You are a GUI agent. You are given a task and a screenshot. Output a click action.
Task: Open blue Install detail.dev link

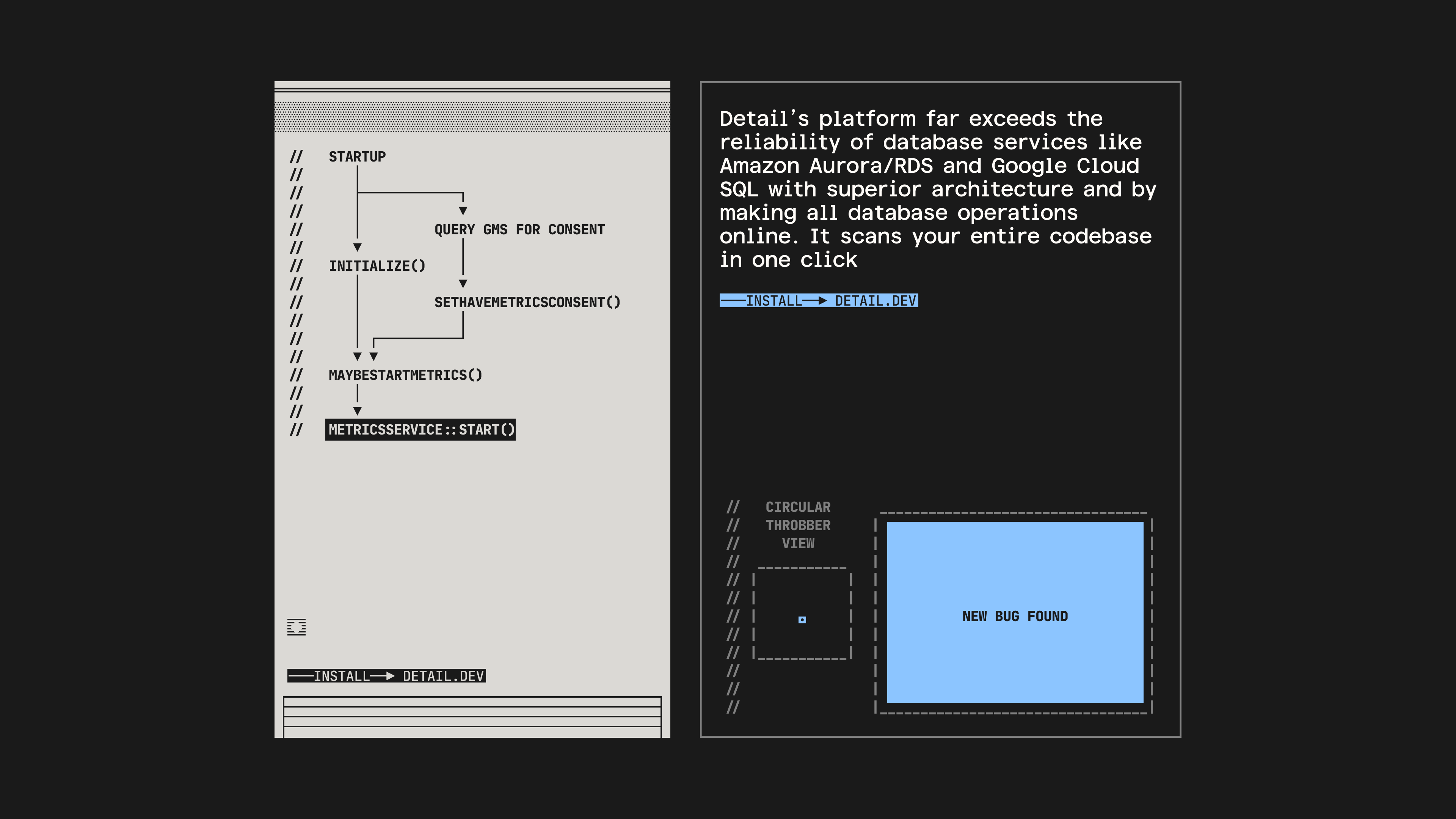819,301
